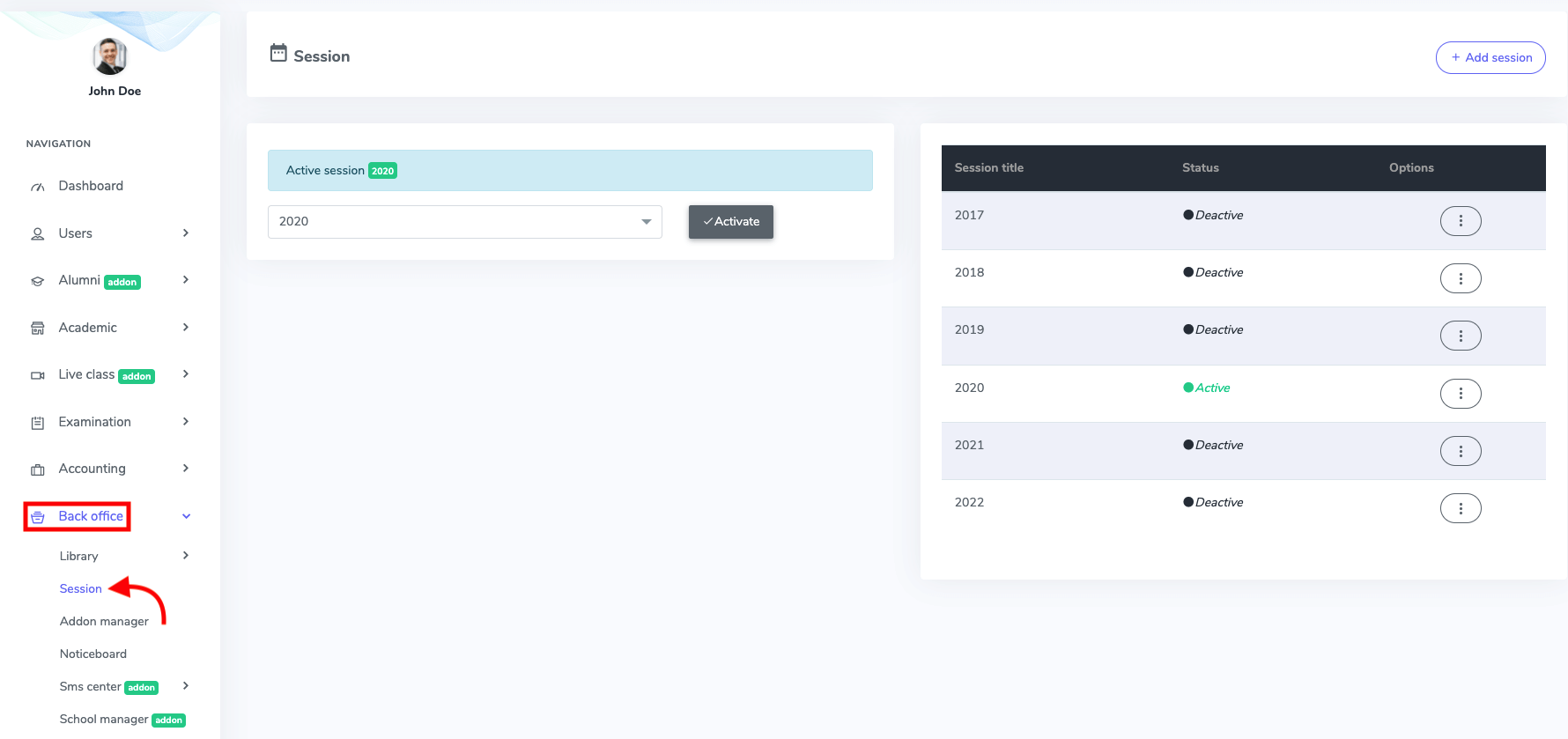This screenshot has width=1568, height=739.
Task: Collapse the Back office menu chevron
Action: (186, 516)
